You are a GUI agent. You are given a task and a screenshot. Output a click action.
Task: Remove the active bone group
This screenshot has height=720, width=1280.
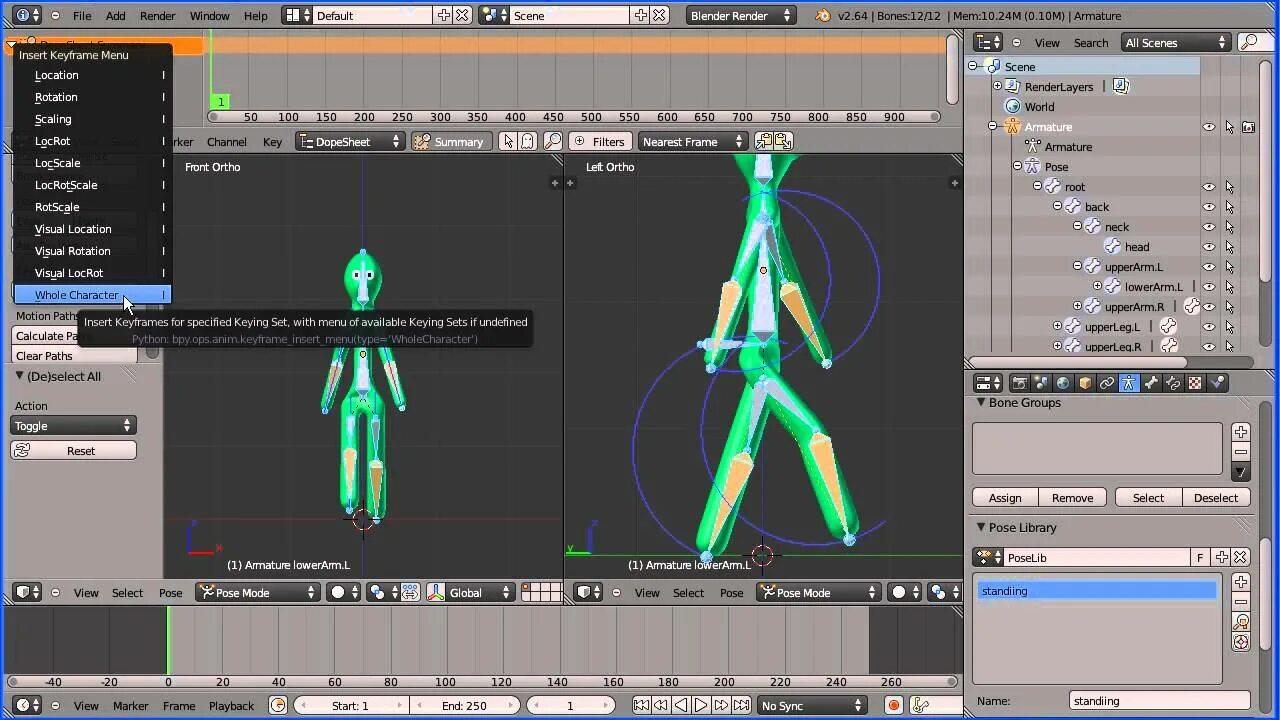[x=1241, y=452]
